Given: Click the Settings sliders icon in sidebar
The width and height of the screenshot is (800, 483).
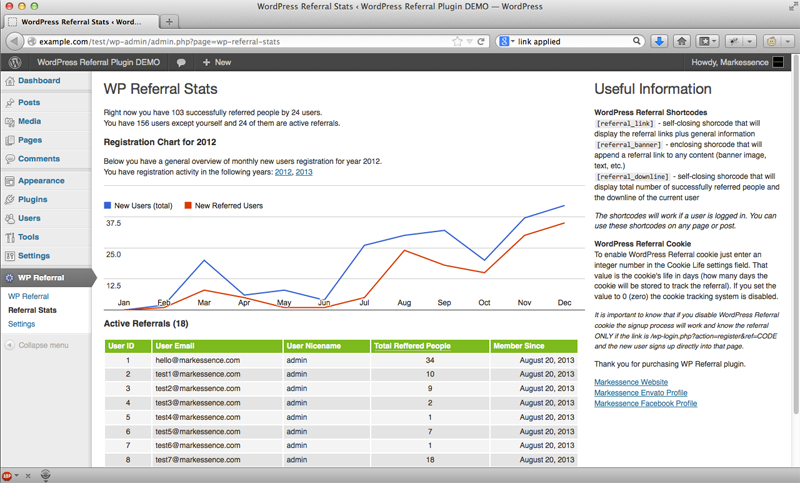Looking at the screenshot, I should 10,256.
